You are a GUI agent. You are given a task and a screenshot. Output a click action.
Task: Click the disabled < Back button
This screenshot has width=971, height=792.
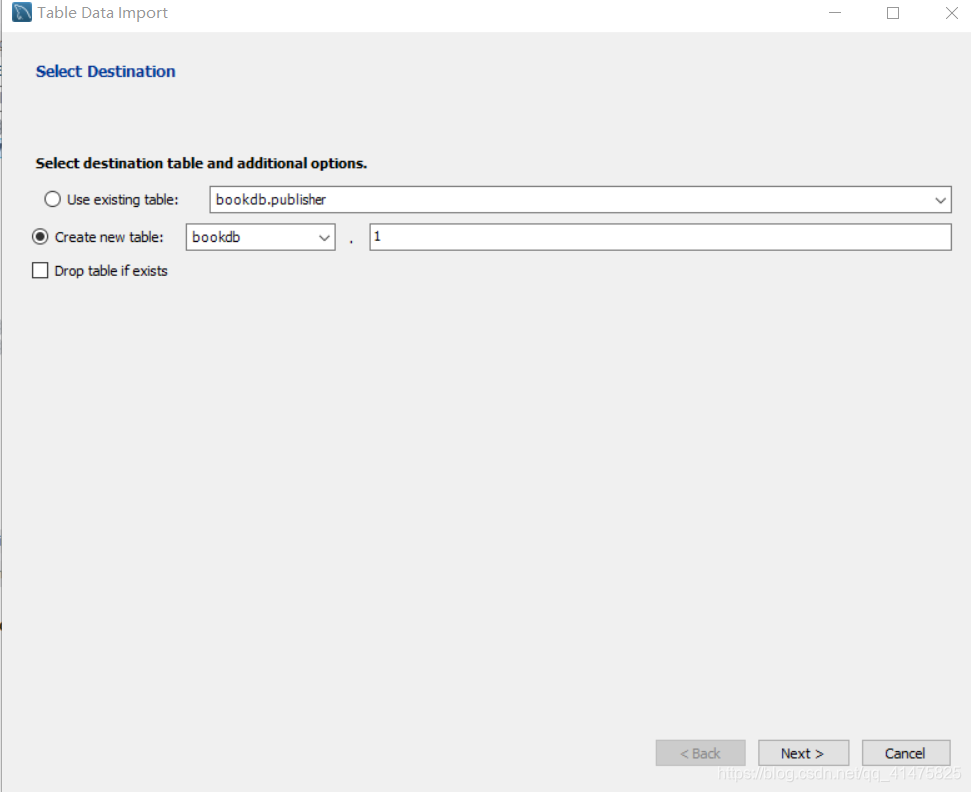tap(700, 753)
